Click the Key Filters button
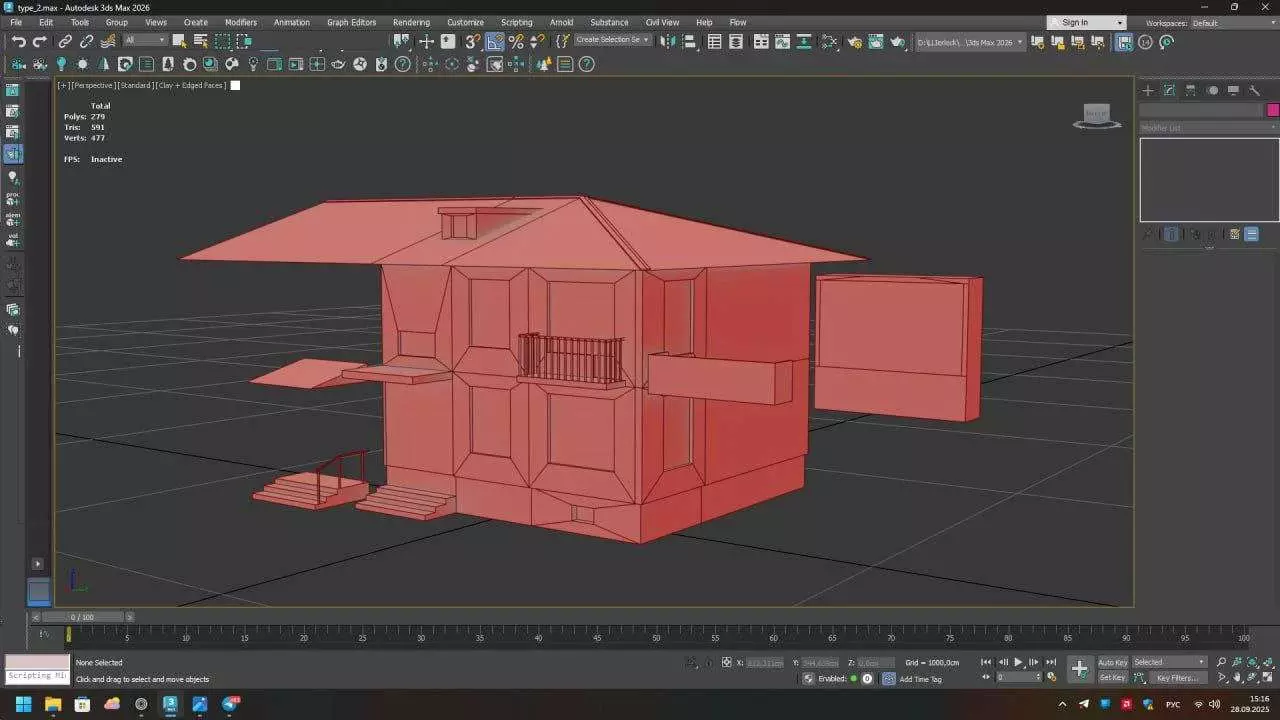Screen dimensions: 1280x720 click(1177, 678)
